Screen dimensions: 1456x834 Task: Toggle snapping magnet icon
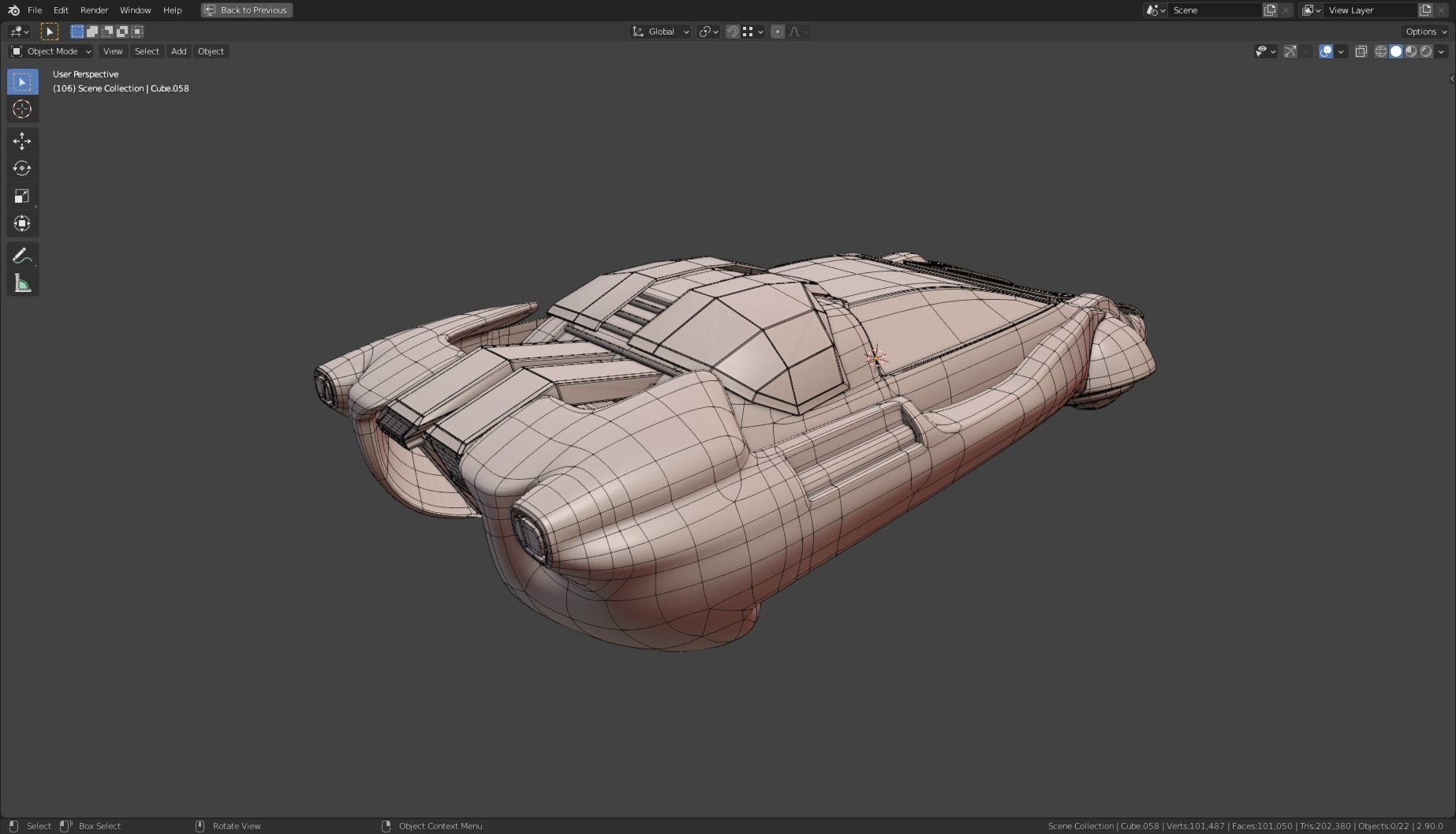tap(733, 32)
